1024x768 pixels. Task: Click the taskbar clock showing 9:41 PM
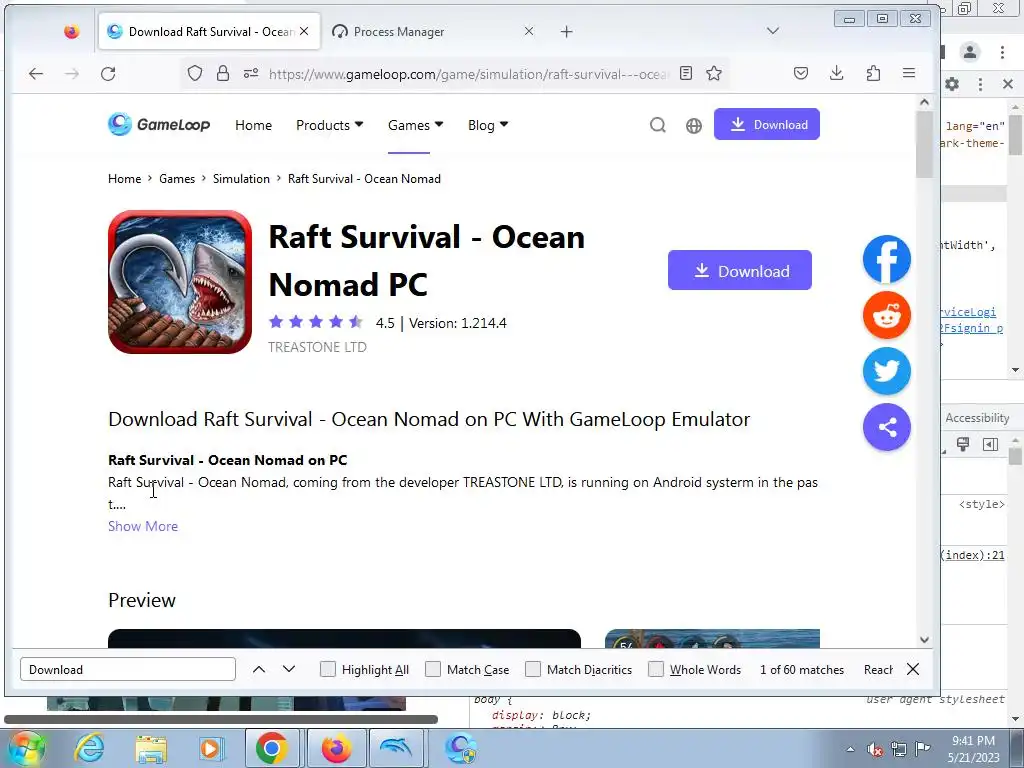tap(974, 749)
